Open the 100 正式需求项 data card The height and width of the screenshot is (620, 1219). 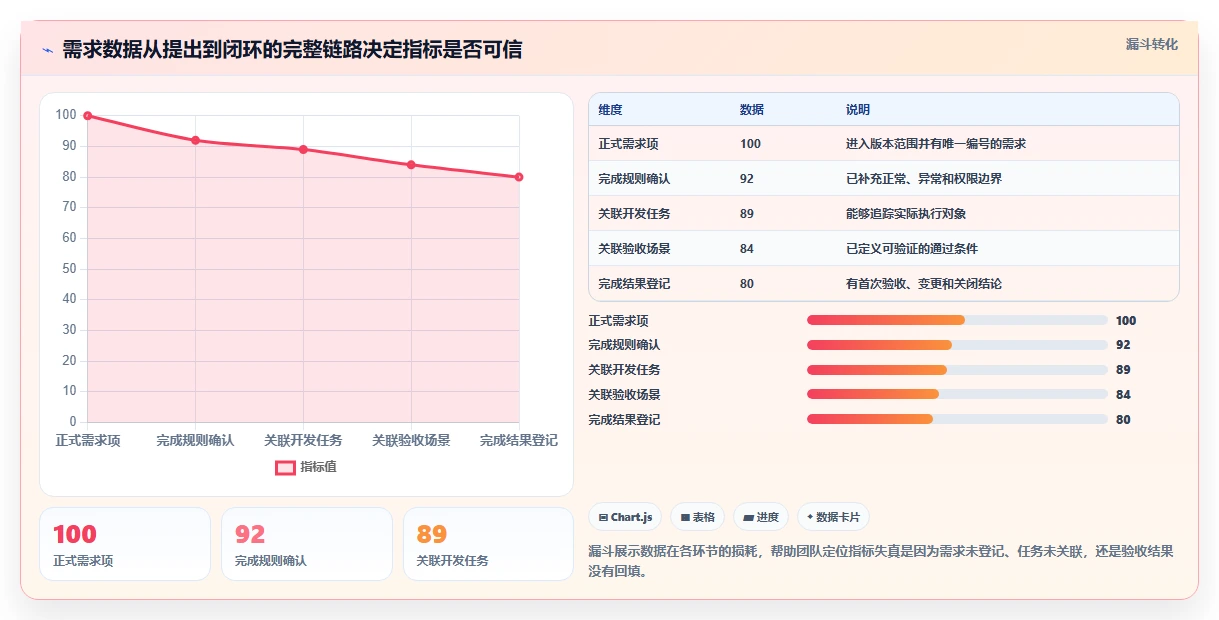click(x=125, y=544)
